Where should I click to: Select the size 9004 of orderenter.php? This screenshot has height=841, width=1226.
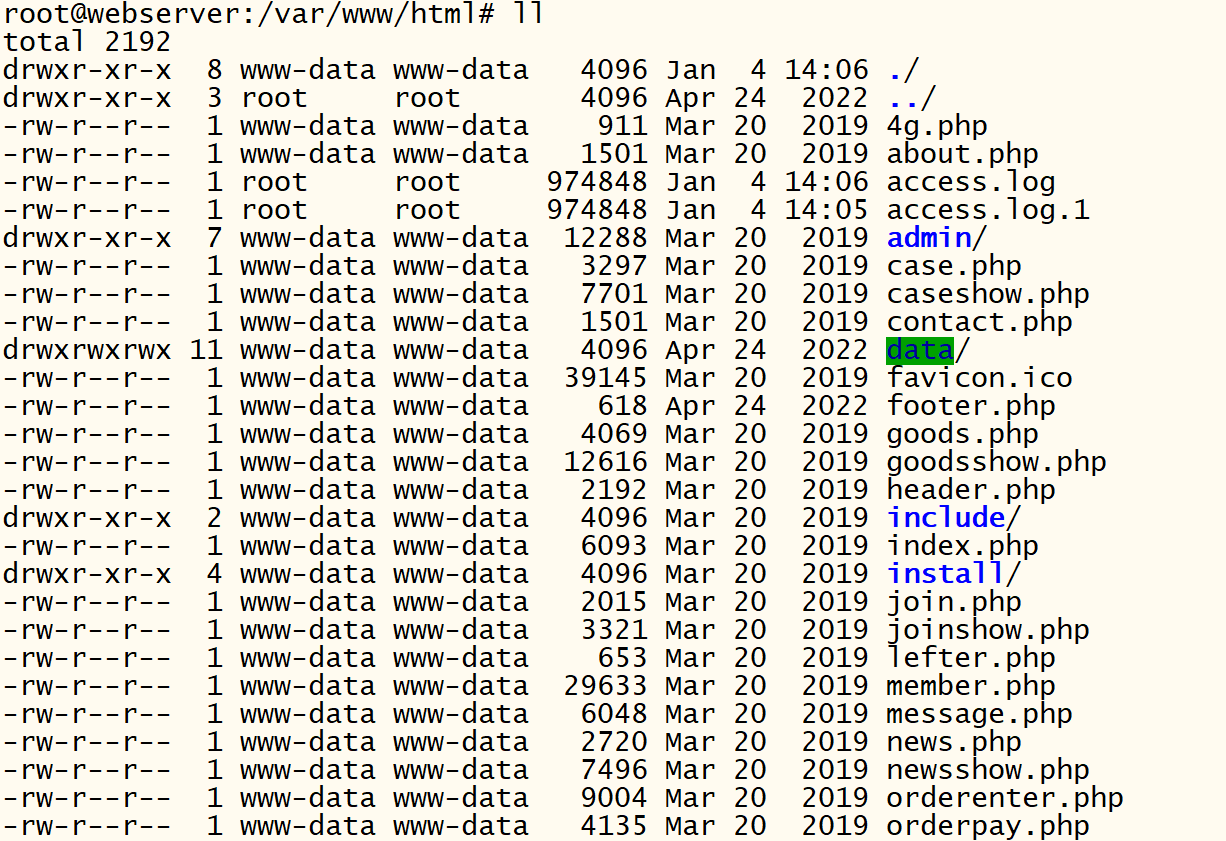pyautogui.click(x=614, y=798)
